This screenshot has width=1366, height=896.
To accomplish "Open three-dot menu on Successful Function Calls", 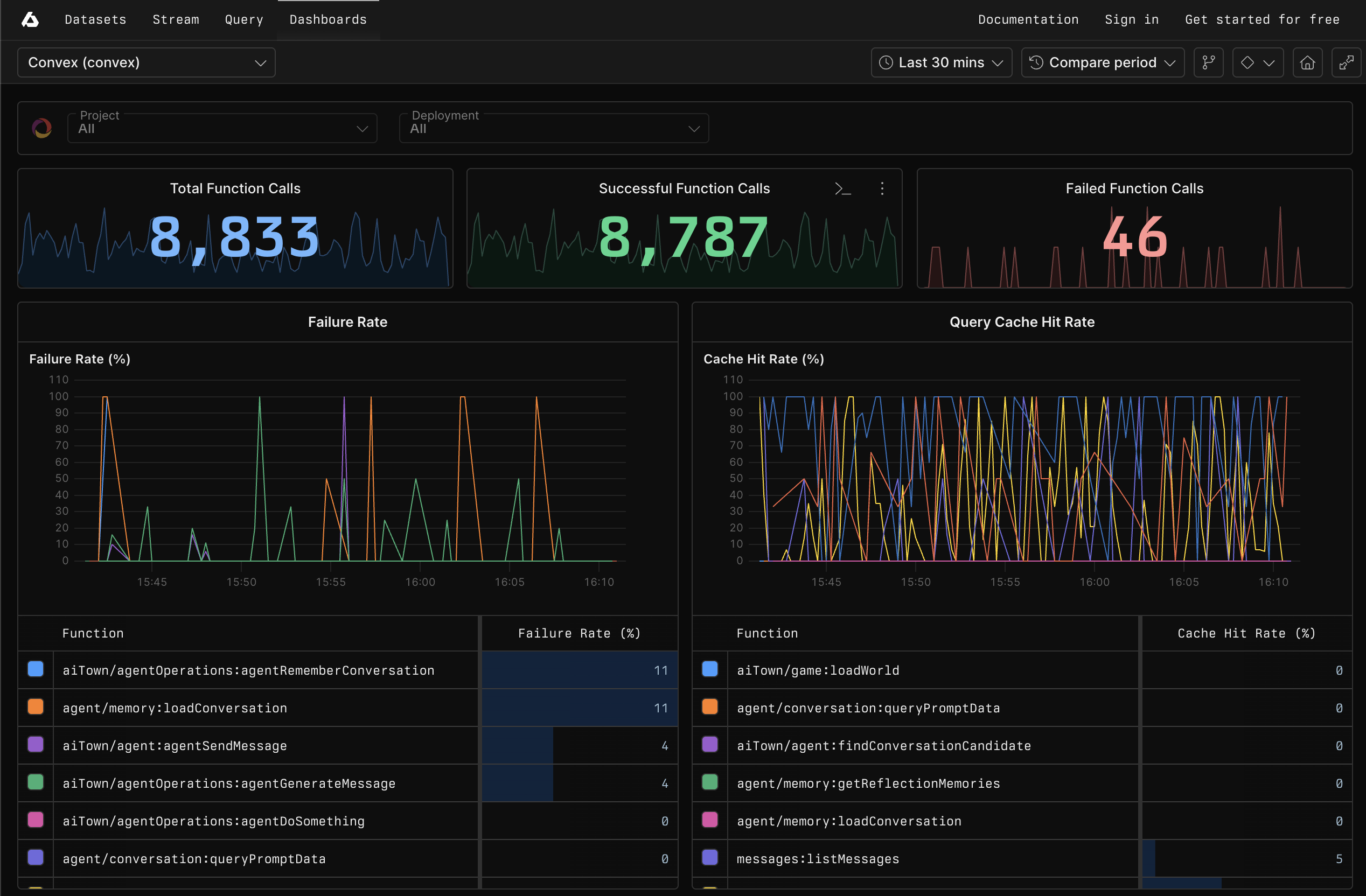I will pyautogui.click(x=882, y=188).
